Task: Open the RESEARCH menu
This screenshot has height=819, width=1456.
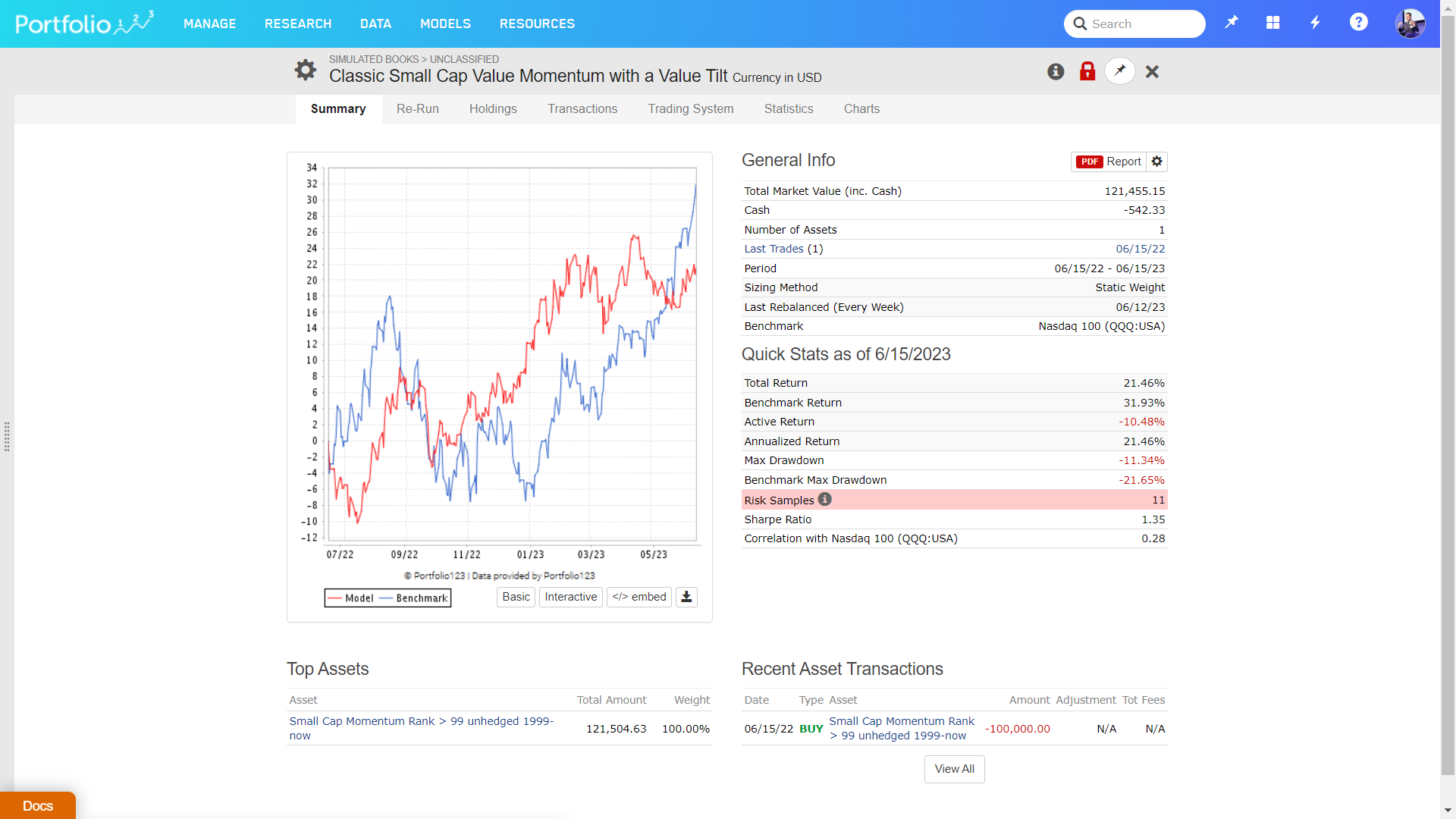Action: [298, 24]
